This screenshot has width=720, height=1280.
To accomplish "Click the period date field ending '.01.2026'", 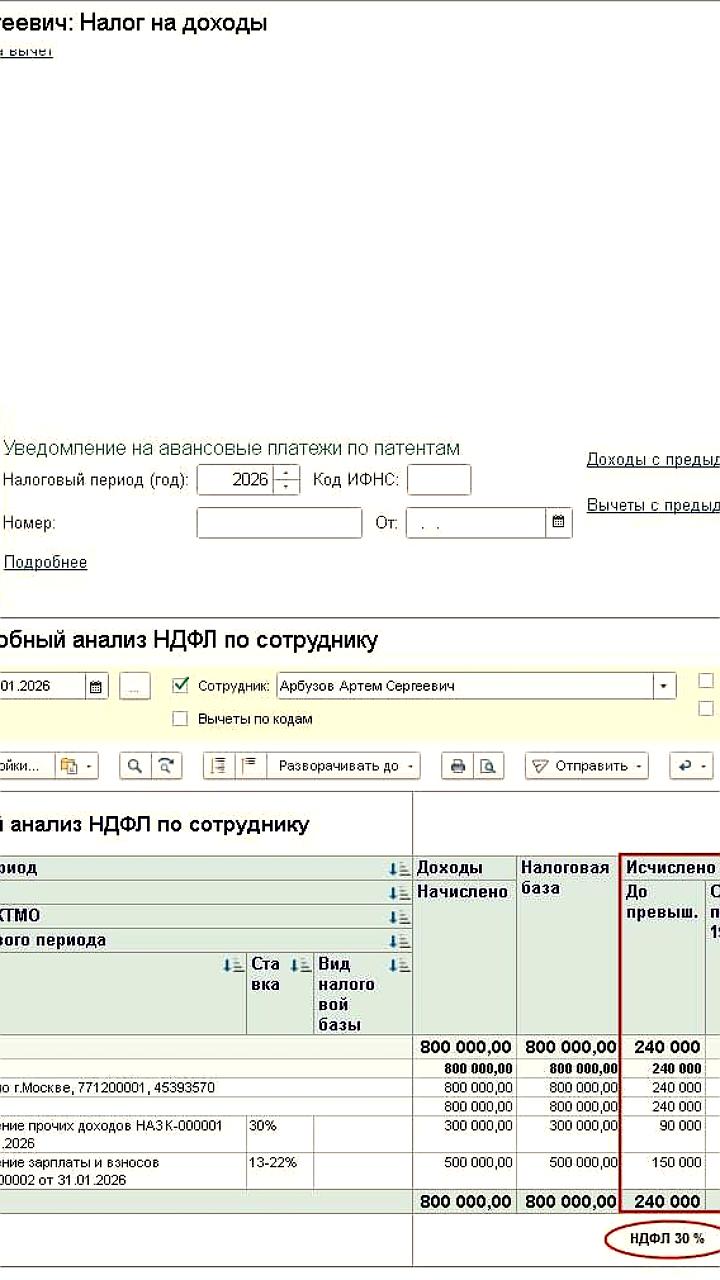I will coord(44,687).
